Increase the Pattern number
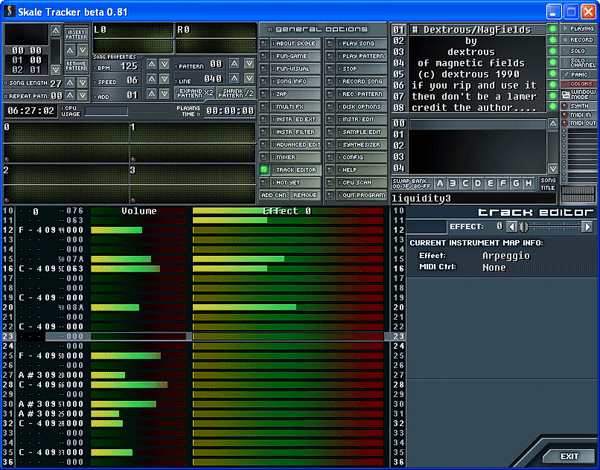 click(235, 63)
